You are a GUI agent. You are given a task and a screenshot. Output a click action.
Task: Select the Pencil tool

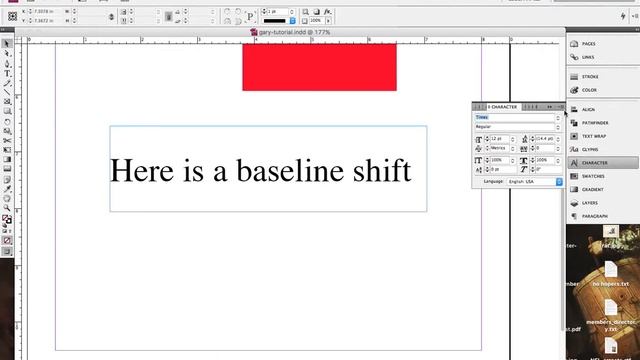7,83
